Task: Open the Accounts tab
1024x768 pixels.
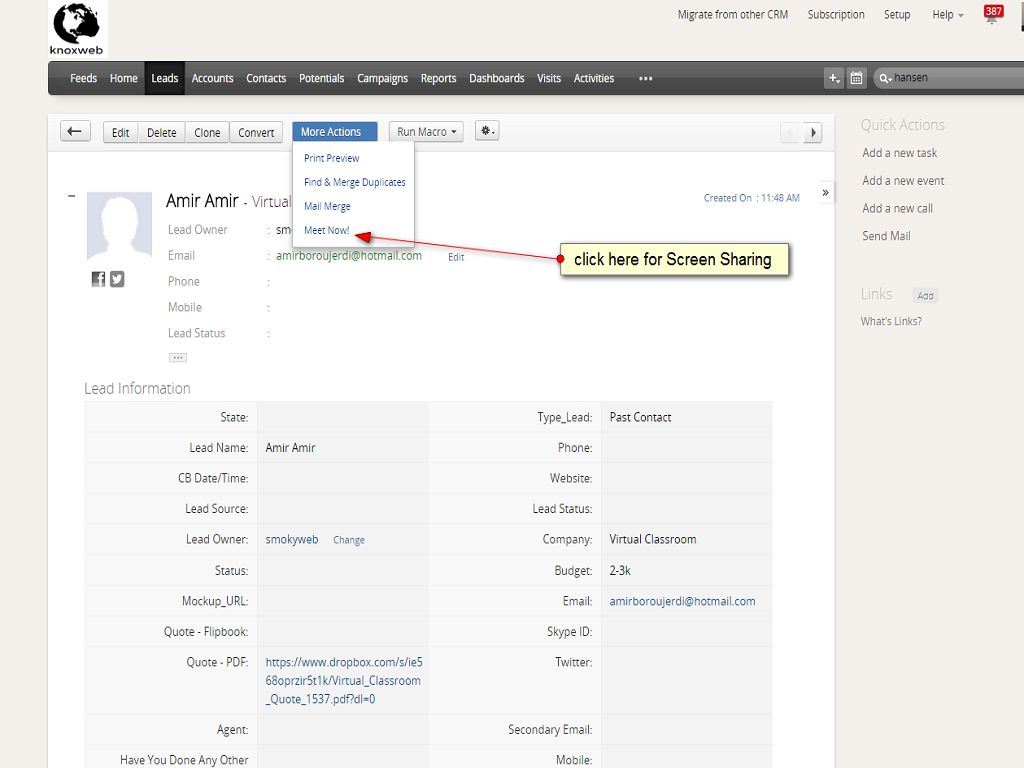Action: pos(212,78)
